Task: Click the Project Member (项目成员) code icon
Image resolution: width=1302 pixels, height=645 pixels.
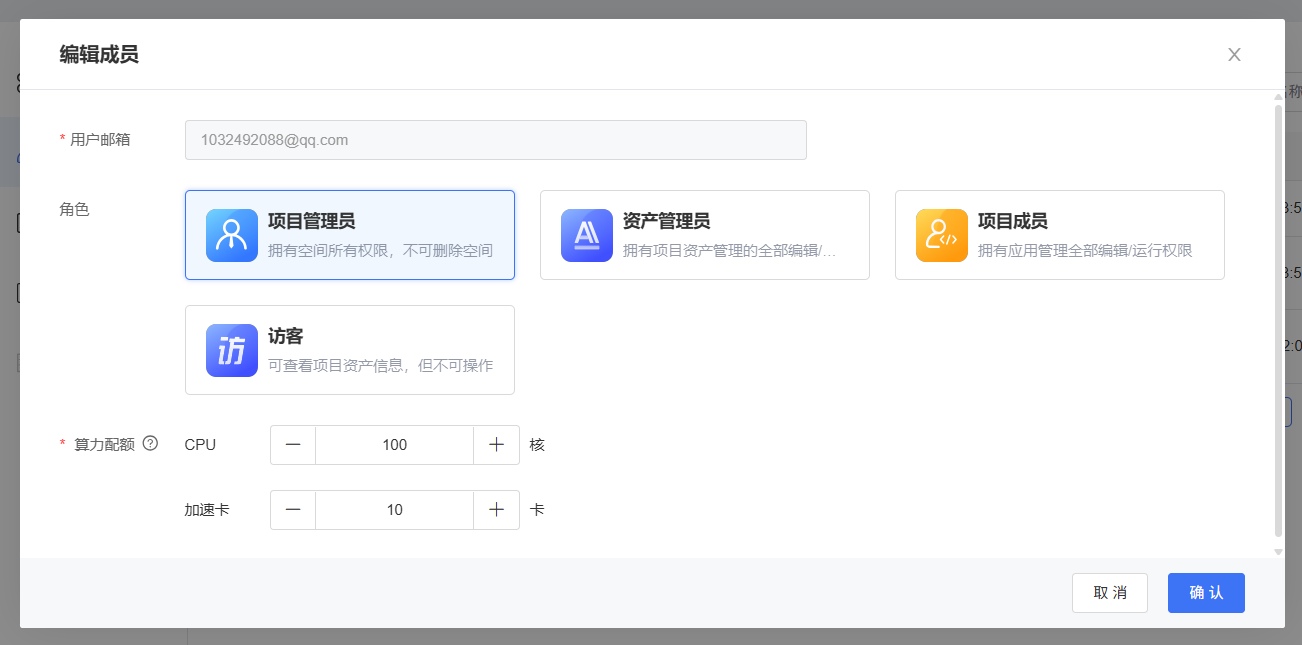Action: coord(941,235)
